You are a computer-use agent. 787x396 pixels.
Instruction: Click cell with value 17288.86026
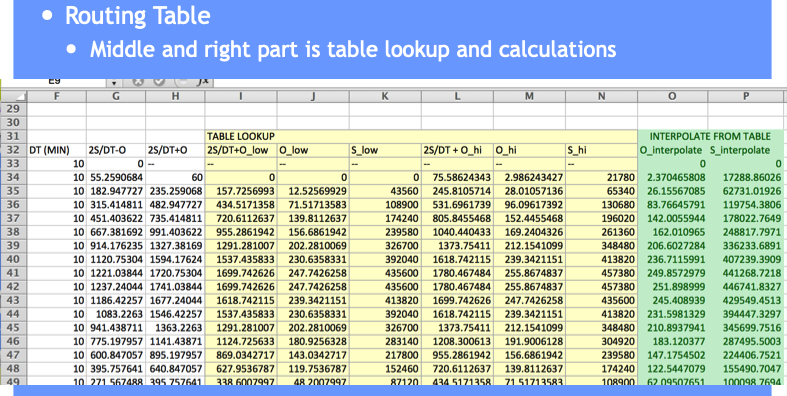coord(746,177)
